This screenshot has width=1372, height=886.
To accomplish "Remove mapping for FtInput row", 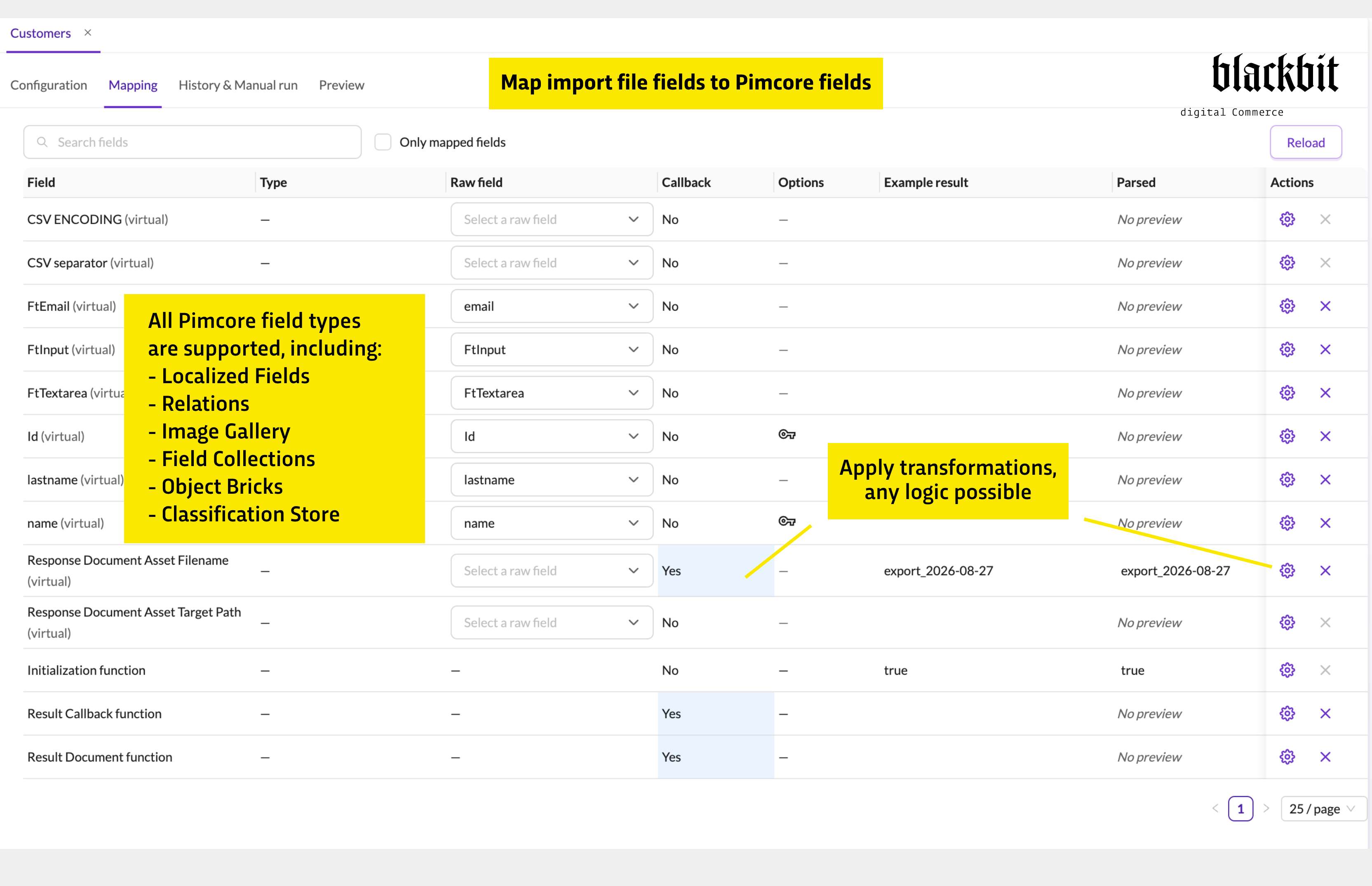I will coord(1325,349).
